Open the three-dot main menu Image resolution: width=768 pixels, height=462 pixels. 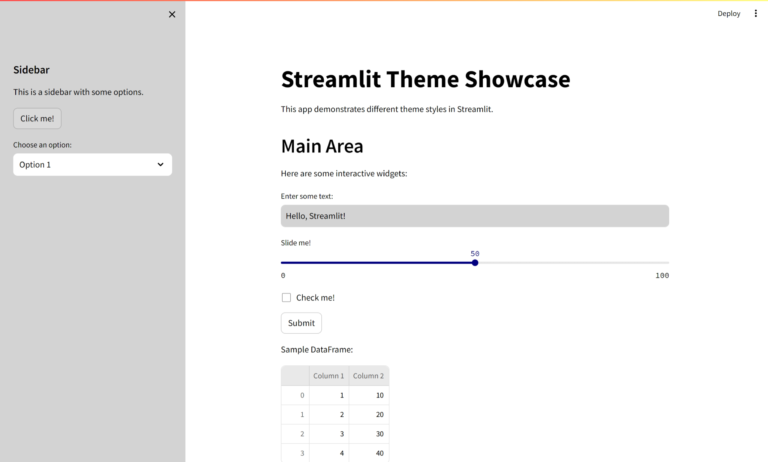[755, 14]
